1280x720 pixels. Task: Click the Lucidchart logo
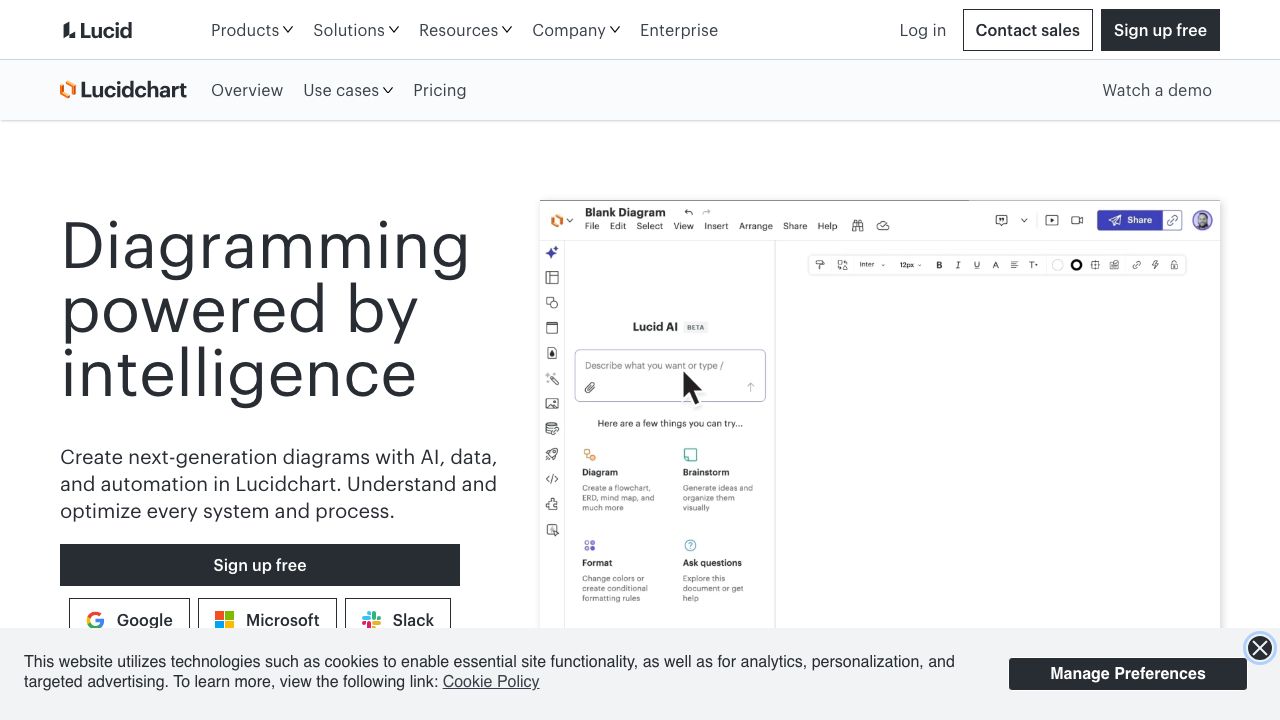pyautogui.click(x=123, y=90)
